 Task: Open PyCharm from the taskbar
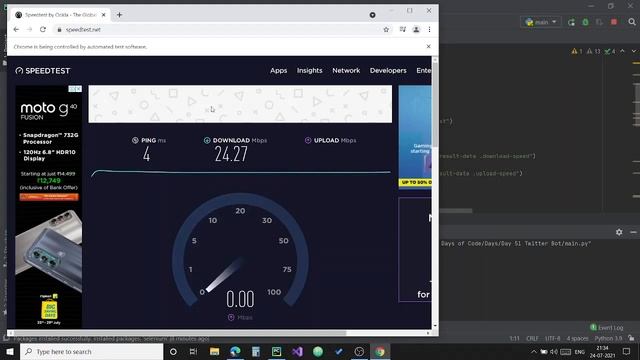276,351
